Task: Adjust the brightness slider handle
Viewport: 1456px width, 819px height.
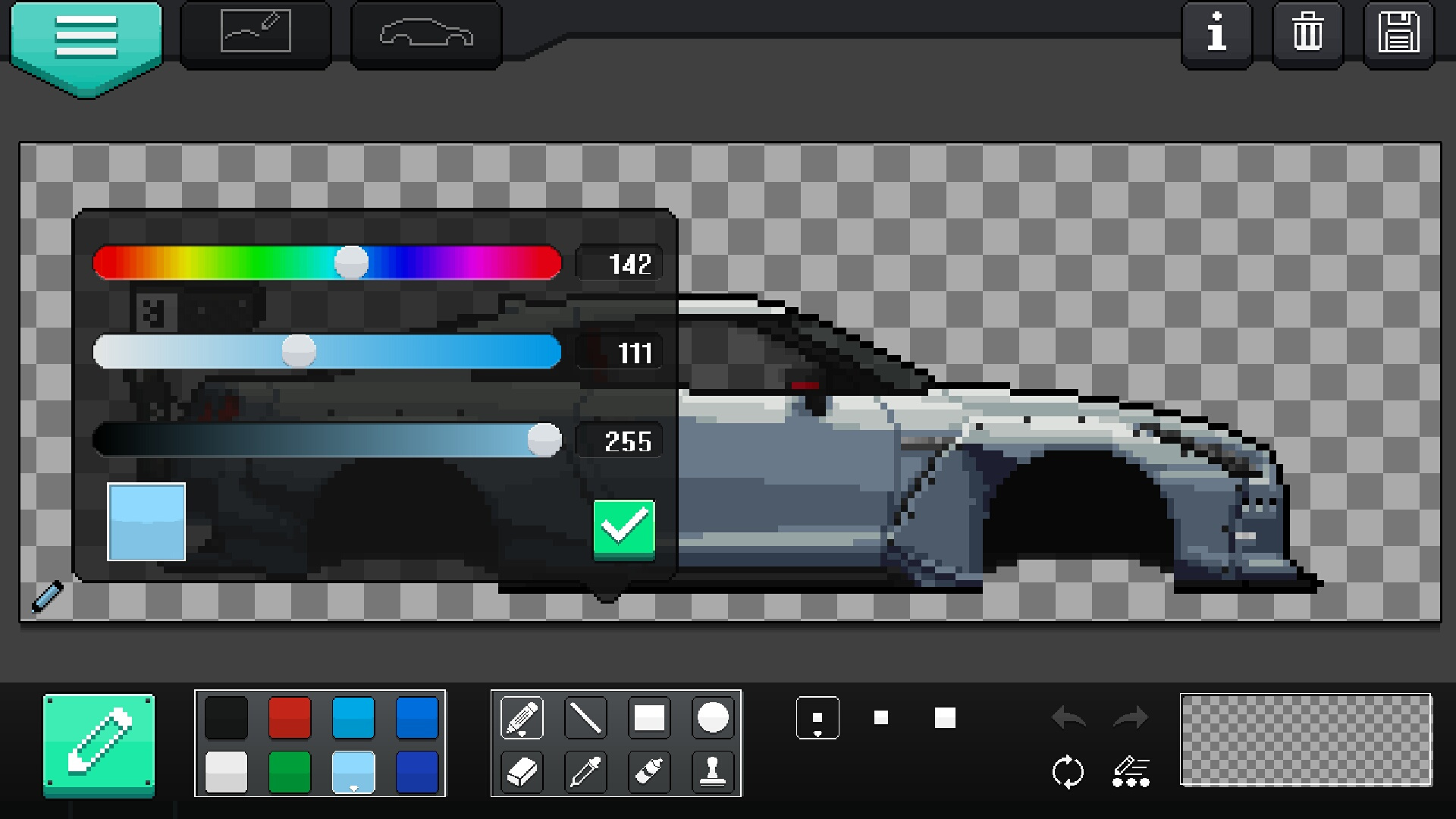Action: click(x=544, y=440)
